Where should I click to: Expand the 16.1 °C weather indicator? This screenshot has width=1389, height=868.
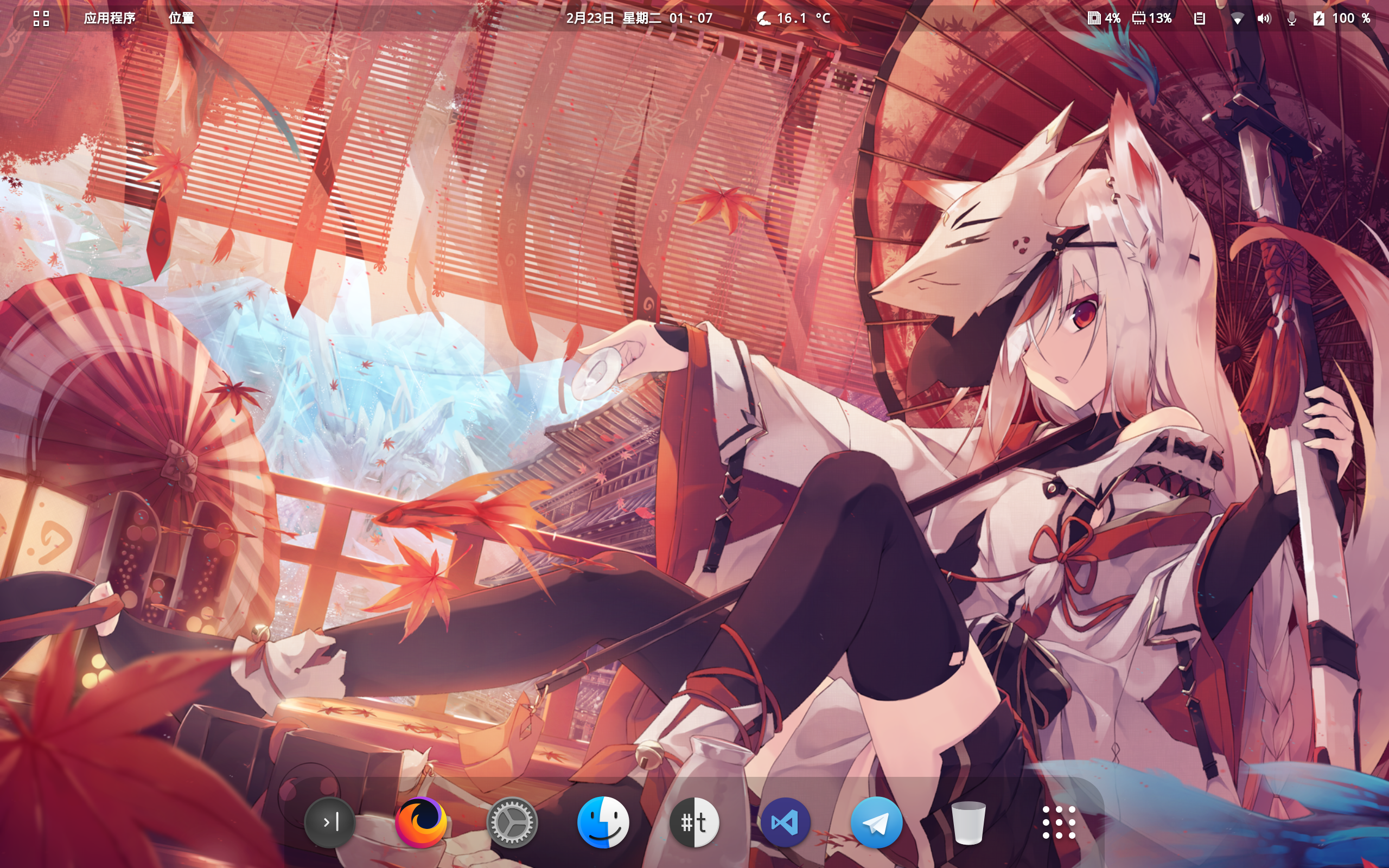pos(794,18)
